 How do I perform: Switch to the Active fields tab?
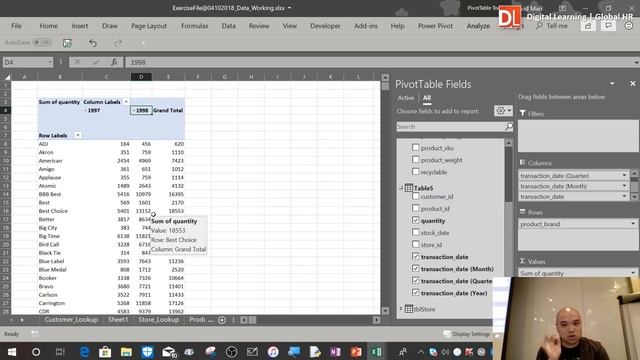[405, 98]
